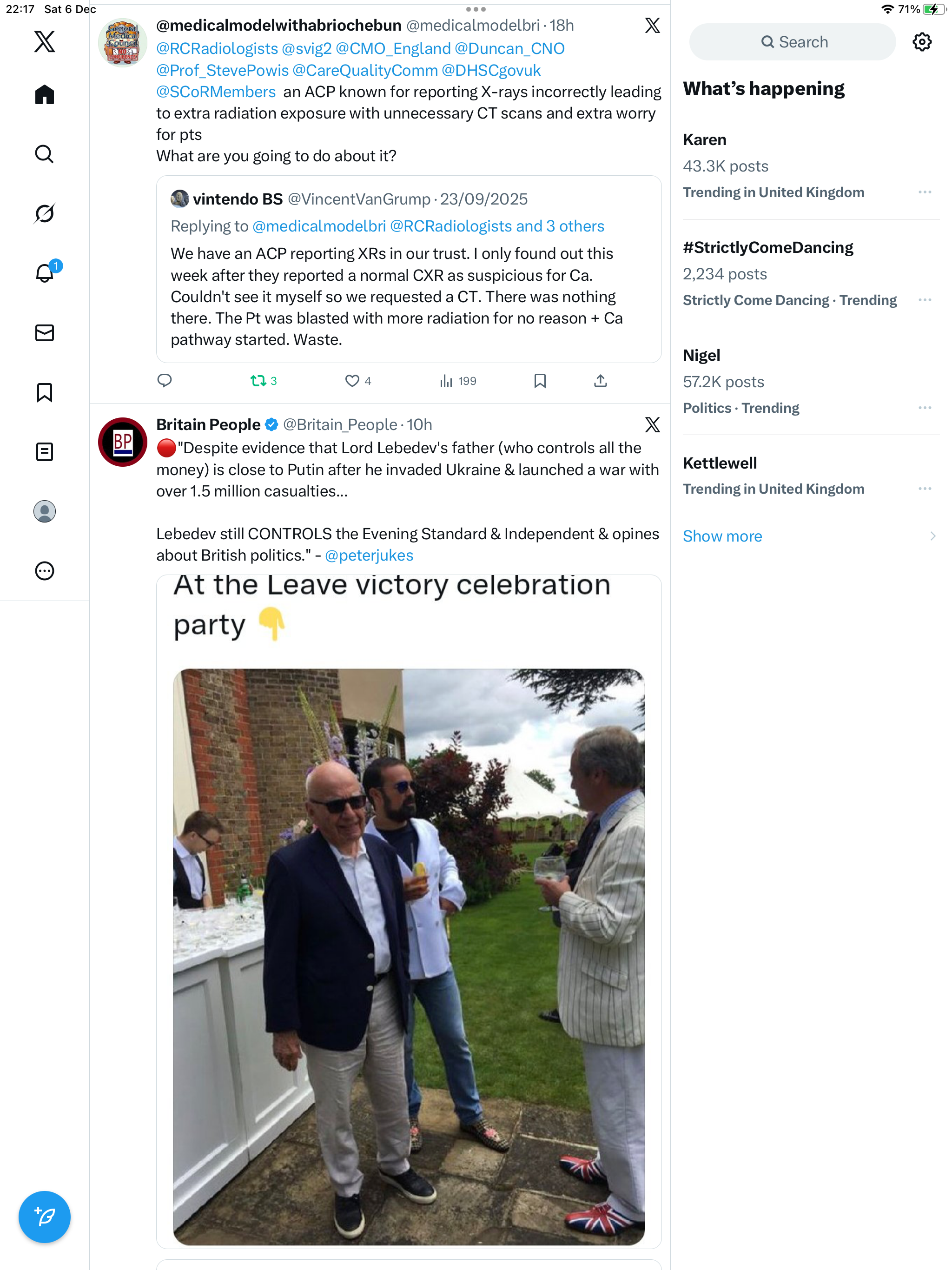Open the Grok icon in sidebar
Viewport: 952px width, 1270px height.
click(44, 213)
